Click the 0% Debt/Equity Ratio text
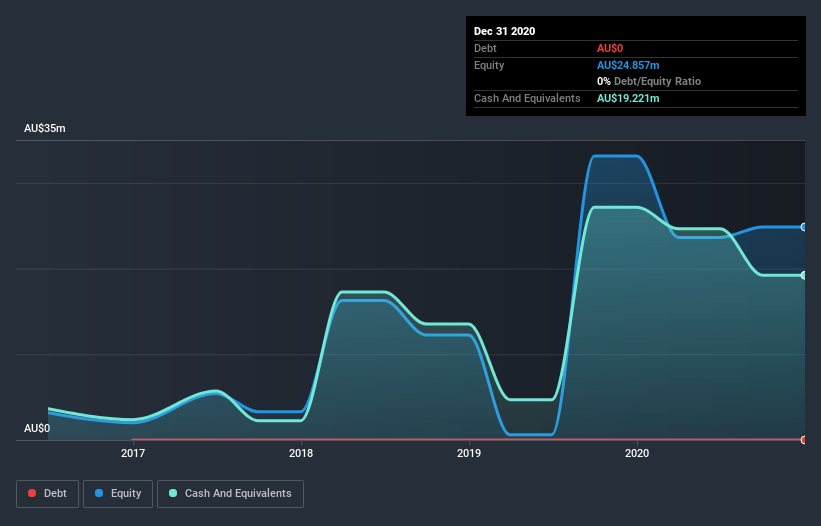This screenshot has height=526, width=821. (649, 81)
